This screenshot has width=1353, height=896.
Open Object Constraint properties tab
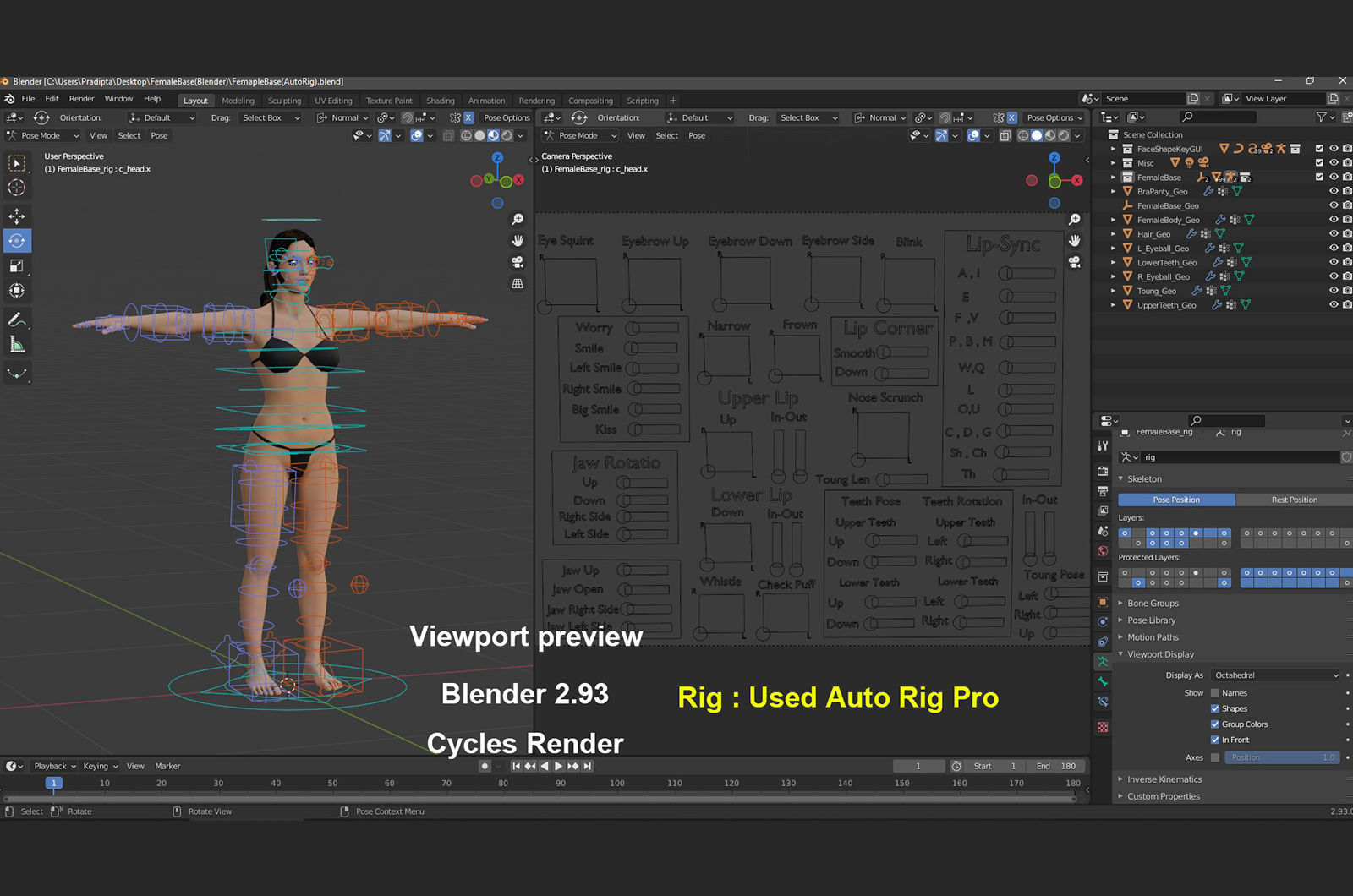(1103, 642)
